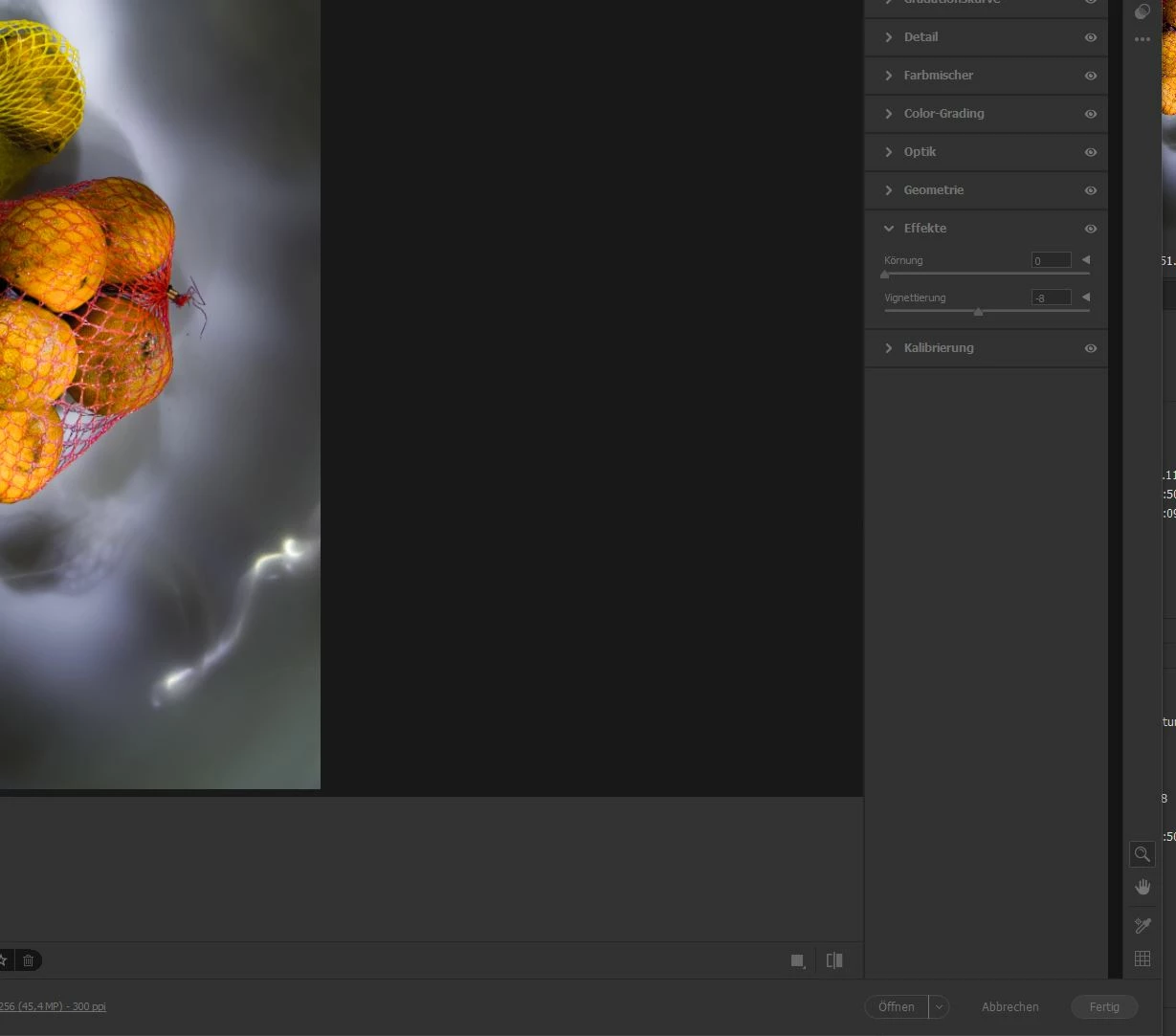Toggle Effekte eye visibility
Viewport: 1176px width, 1036px height.
(x=1091, y=229)
